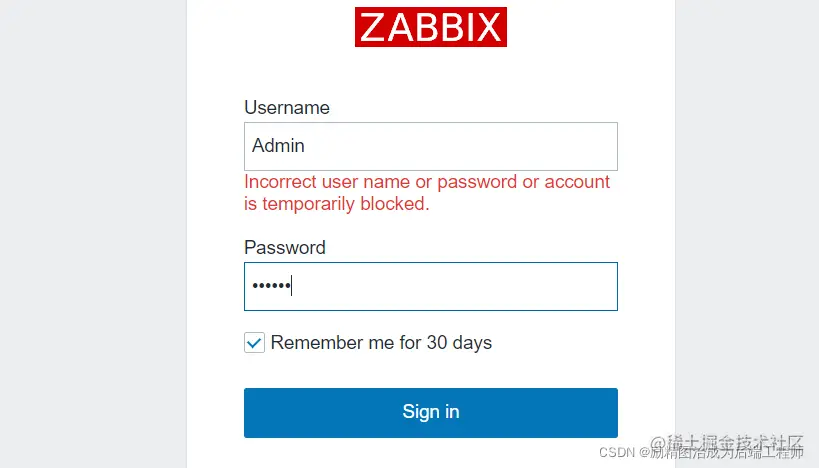This screenshot has width=819, height=468.
Task: Click the blue checkmark icon
Action: click(254, 343)
